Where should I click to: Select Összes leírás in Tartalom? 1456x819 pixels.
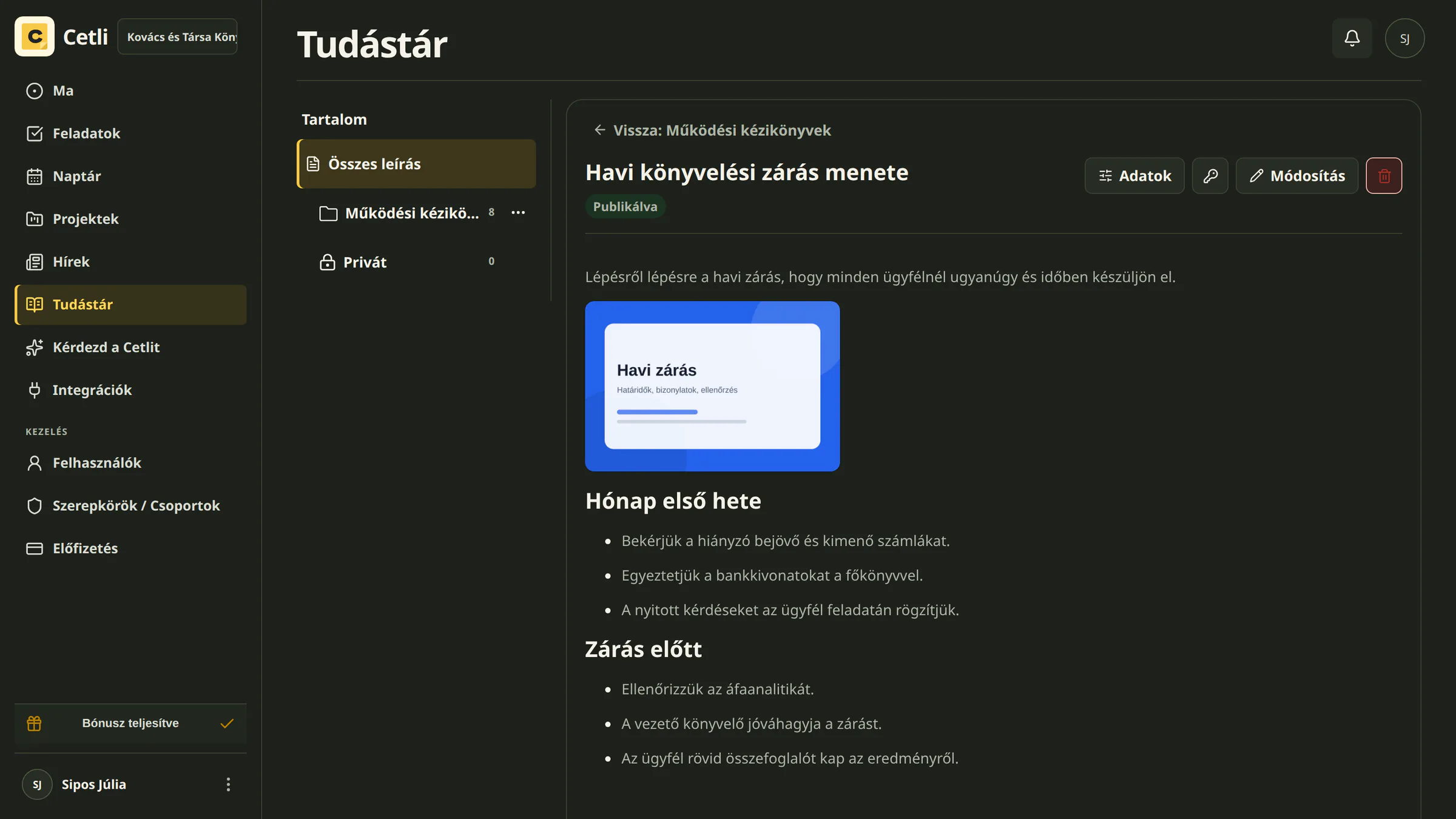tap(416, 164)
